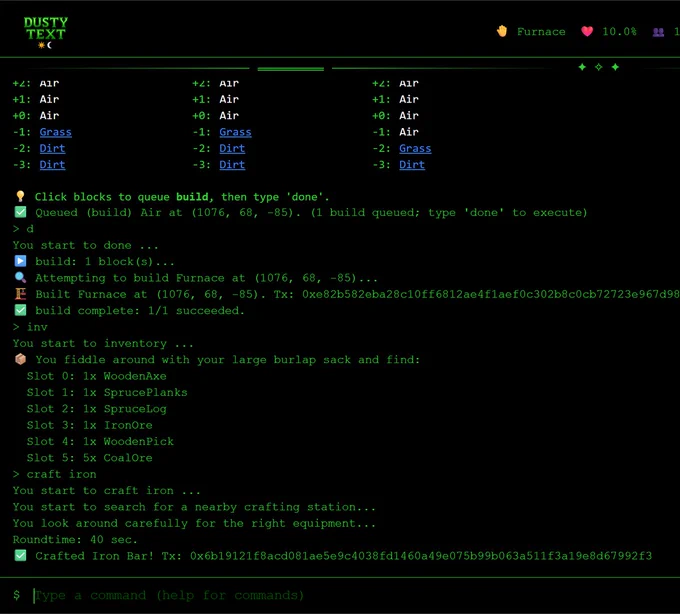Click the dollar sign prompt
This screenshot has width=680, height=614.
[16, 595]
